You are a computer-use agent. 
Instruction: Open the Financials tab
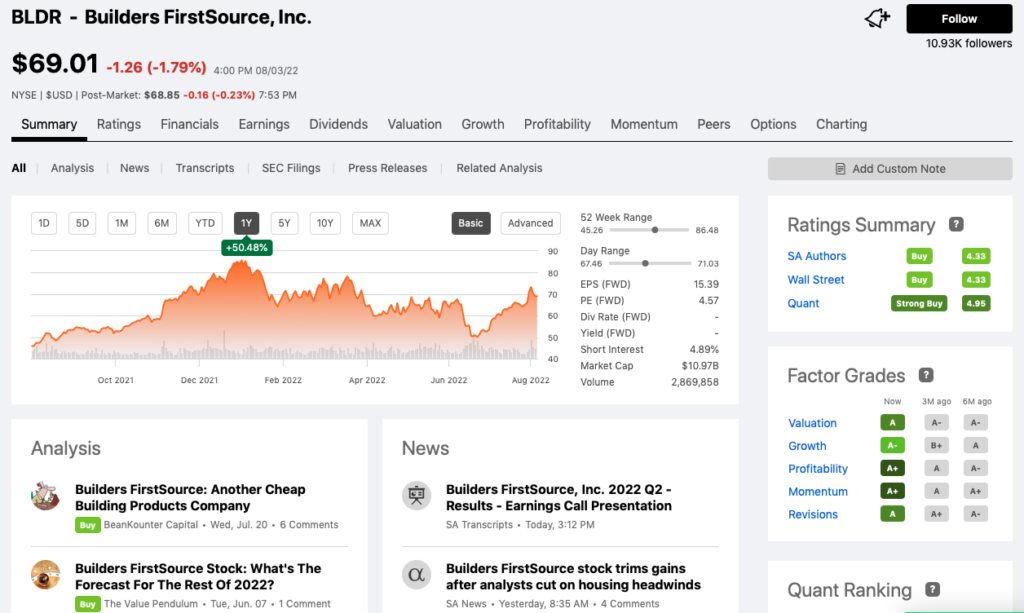point(189,124)
